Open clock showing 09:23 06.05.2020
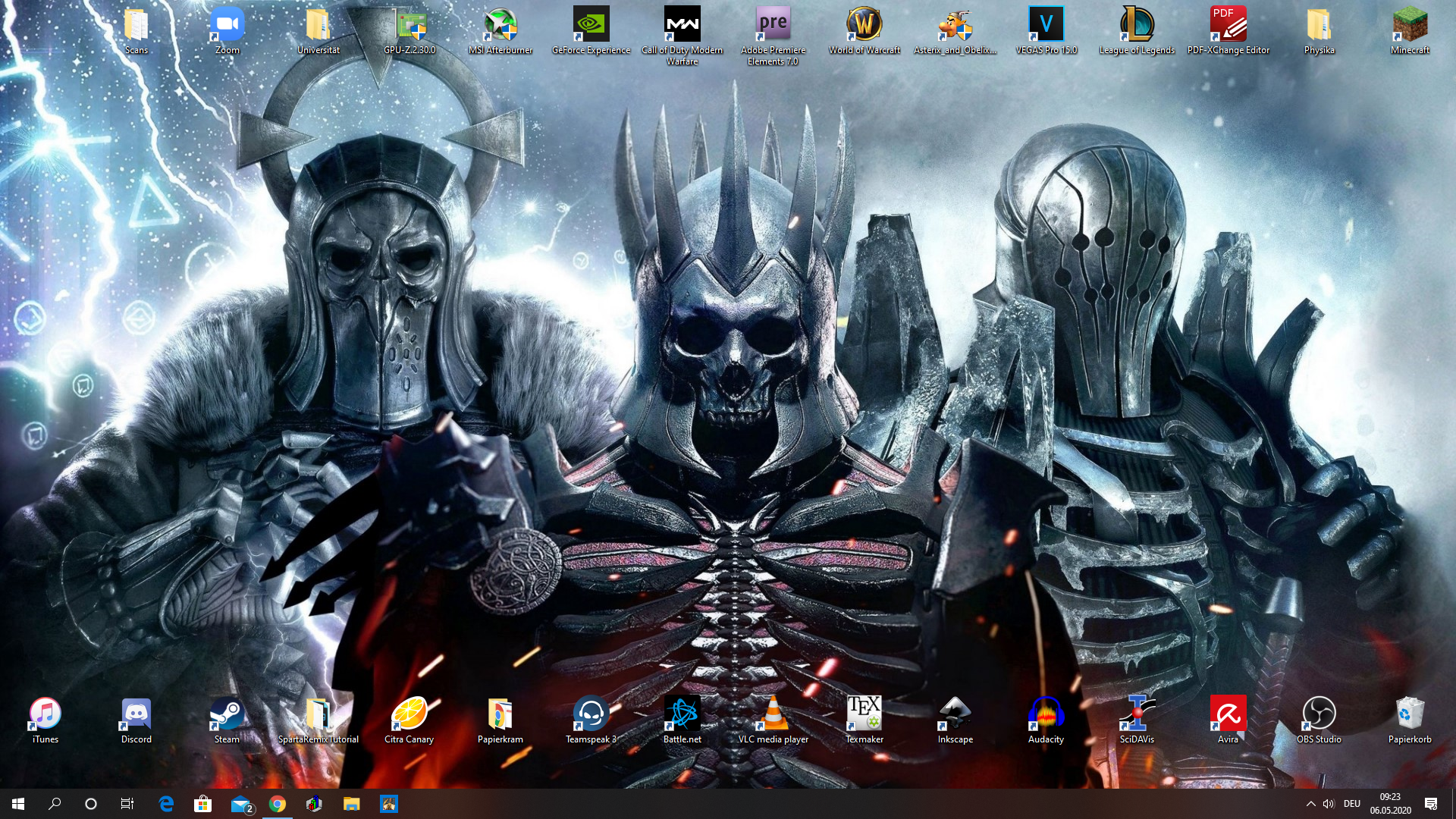Screen dimensions: 1456x819 1390,804
